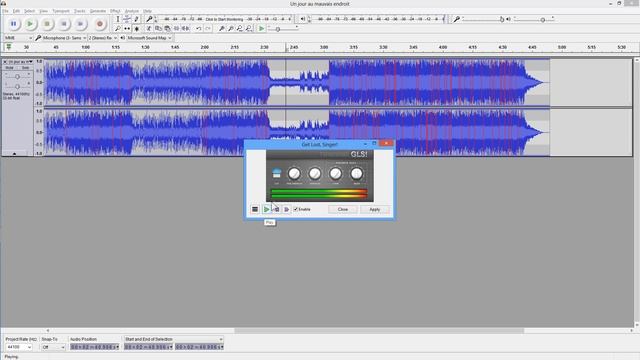Fit project to window width
Image resolution: width=640 pixels, height=360 pixels.
tap(249, 29)
